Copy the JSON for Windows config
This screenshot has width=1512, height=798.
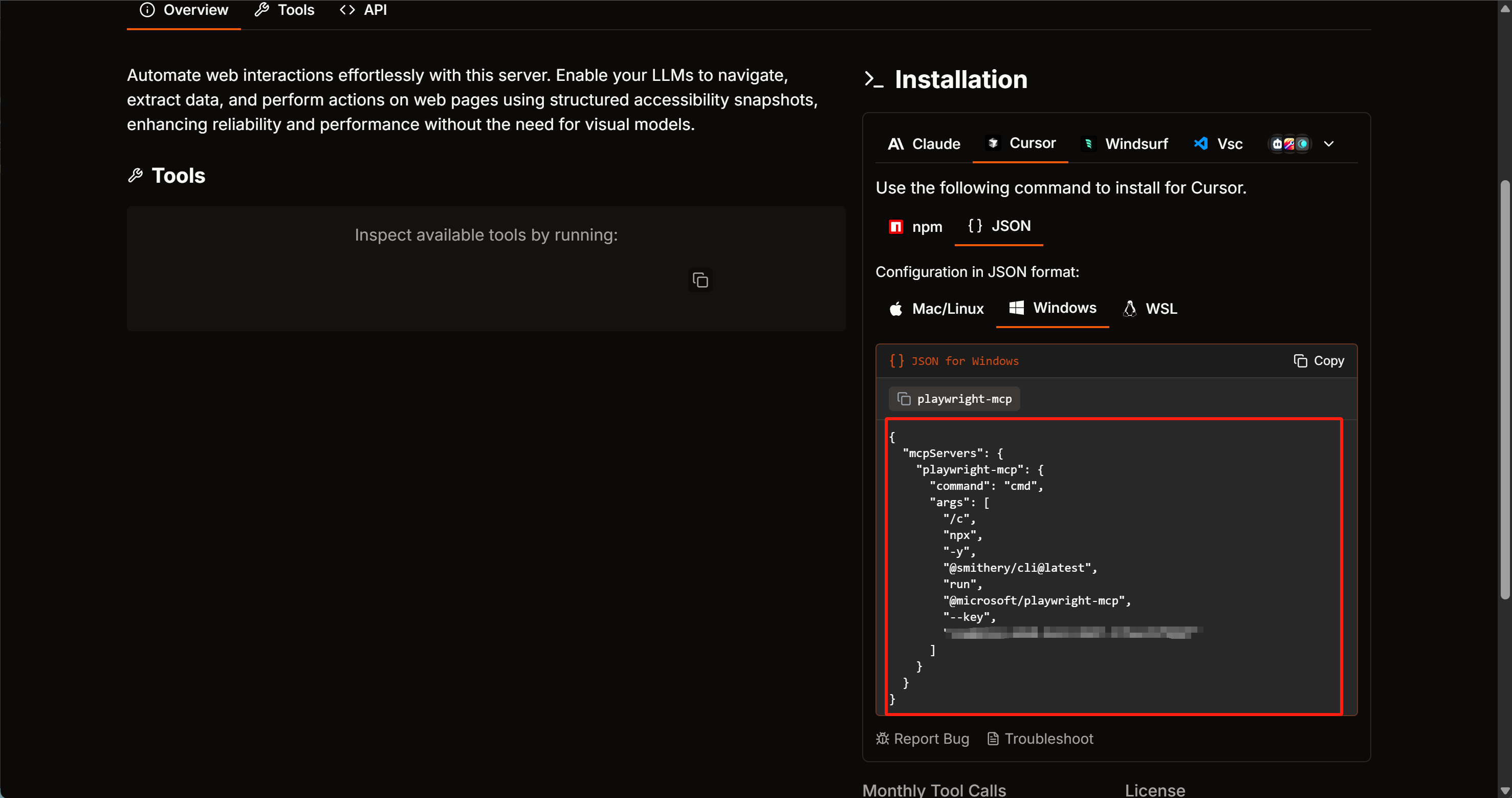click(x=1319, y=360)
